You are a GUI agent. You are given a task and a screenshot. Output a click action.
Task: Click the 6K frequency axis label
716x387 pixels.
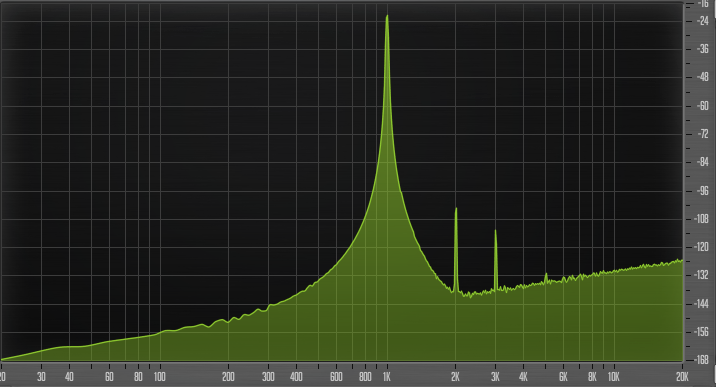563,377
